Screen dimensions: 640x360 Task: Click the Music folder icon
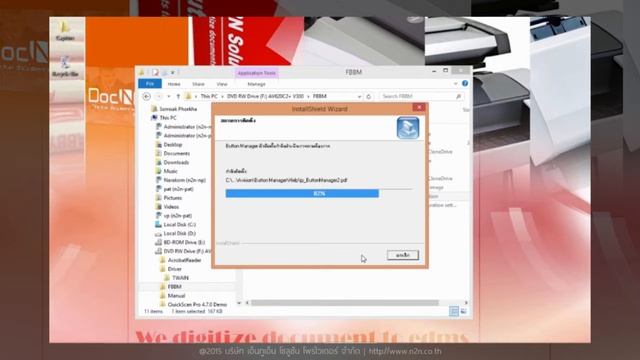(159, 171)
